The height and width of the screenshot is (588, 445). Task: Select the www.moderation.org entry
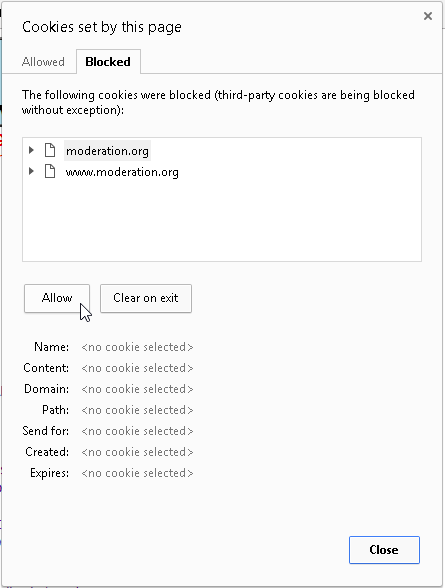click(x=122, y=172)
